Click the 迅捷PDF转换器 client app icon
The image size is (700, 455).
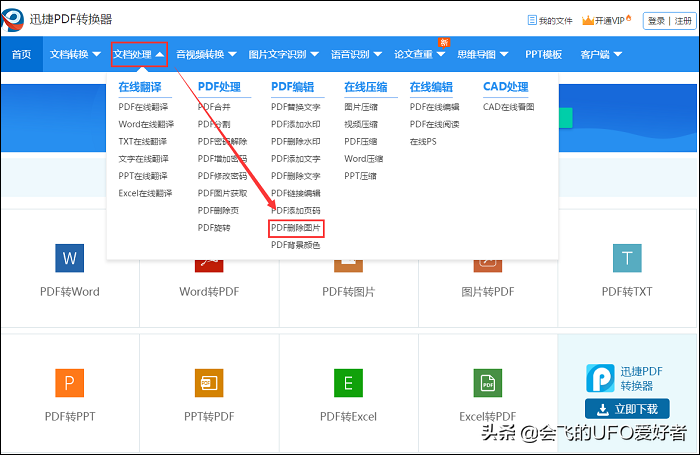600,378
